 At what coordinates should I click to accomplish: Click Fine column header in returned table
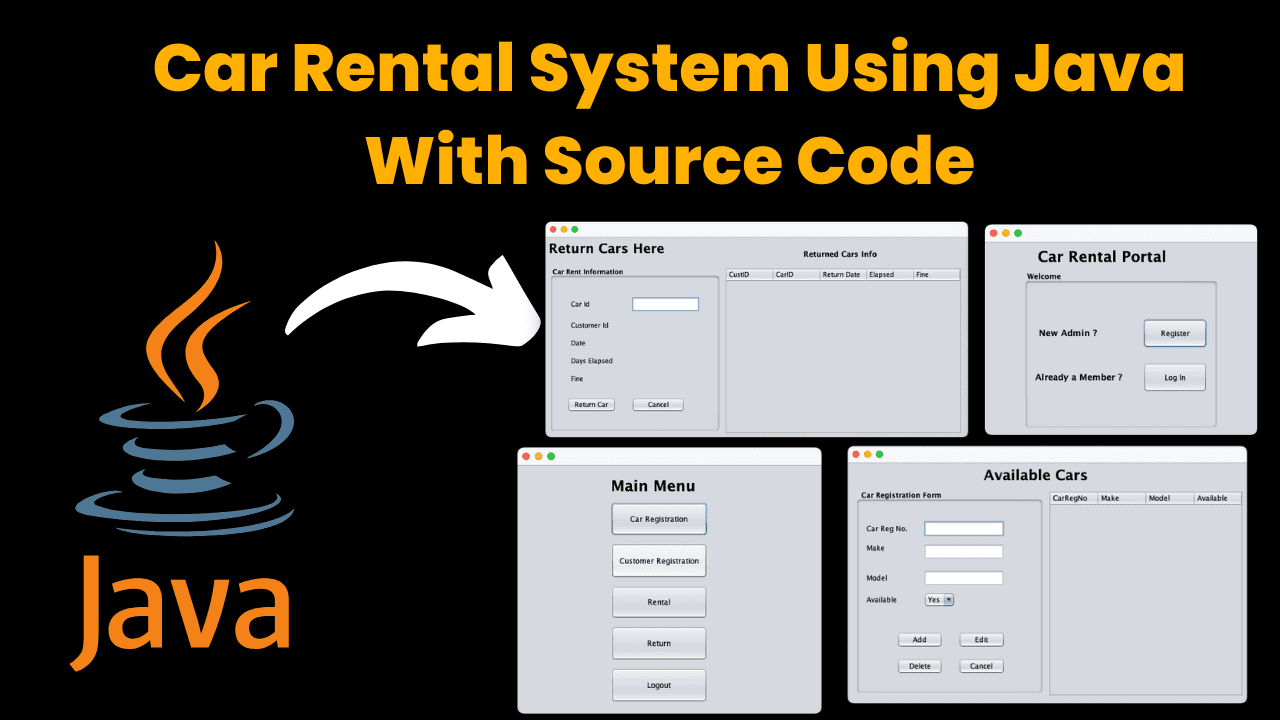click(937, 274)
